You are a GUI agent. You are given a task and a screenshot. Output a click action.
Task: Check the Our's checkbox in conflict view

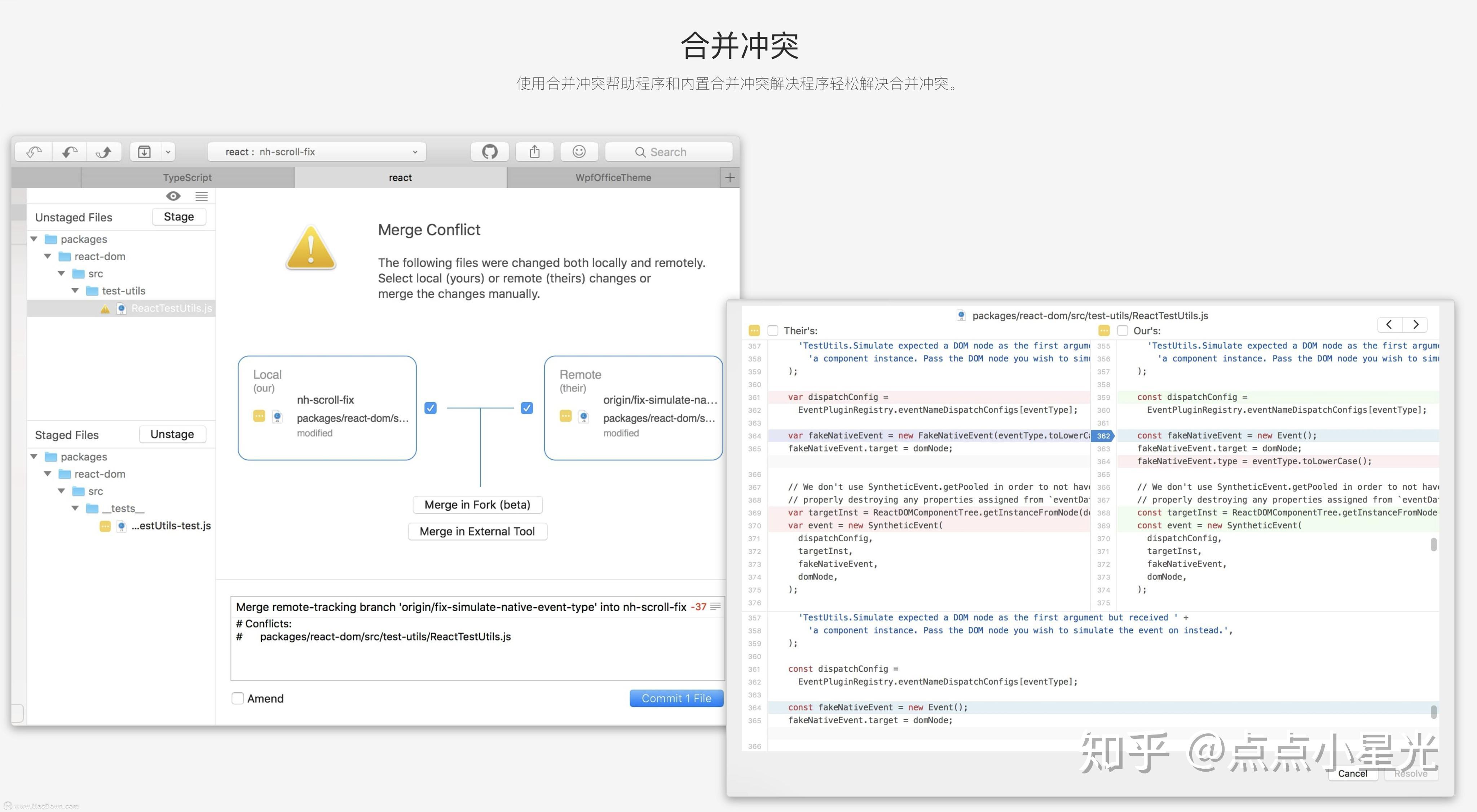click(1123, 330)
